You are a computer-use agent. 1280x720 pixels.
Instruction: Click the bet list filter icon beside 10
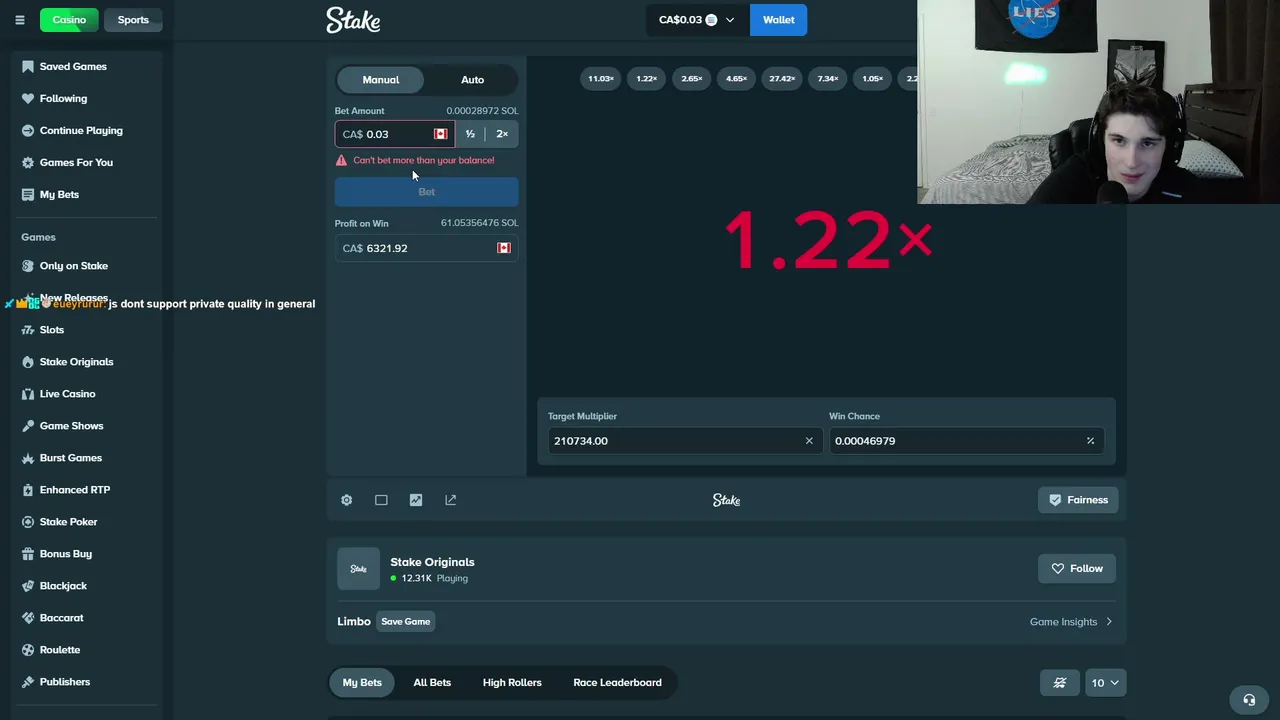point(1060,683)
